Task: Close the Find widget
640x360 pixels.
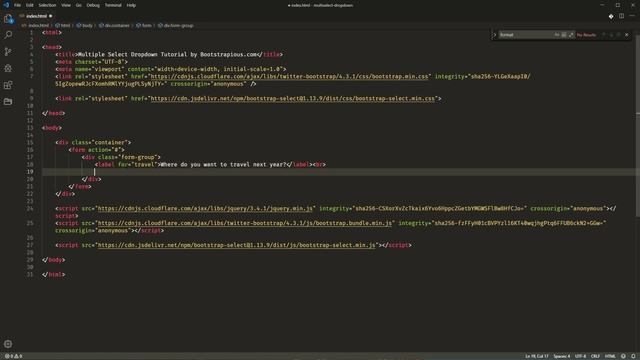Action: (627, 35)
